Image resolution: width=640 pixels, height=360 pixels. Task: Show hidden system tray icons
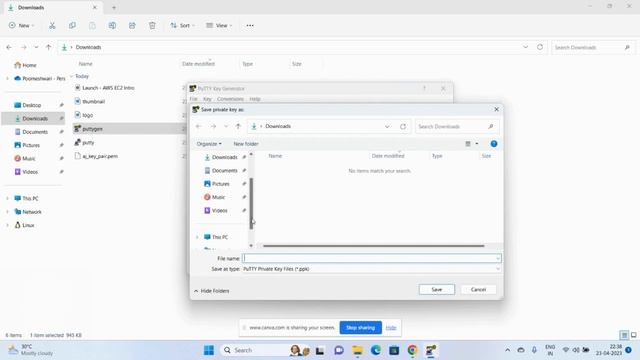tap(507, 350)
